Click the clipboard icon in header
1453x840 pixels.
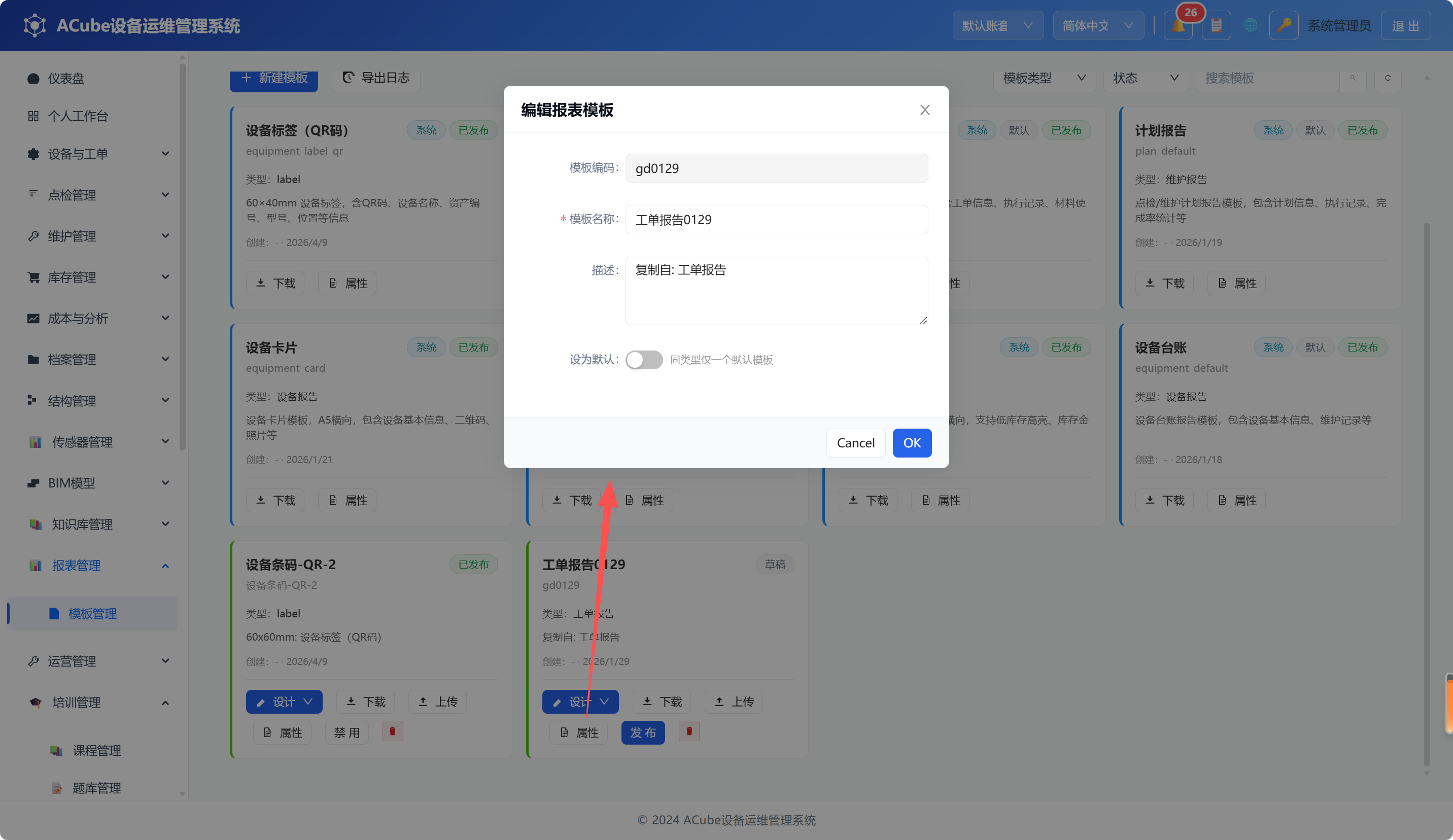coord(1216,25)
